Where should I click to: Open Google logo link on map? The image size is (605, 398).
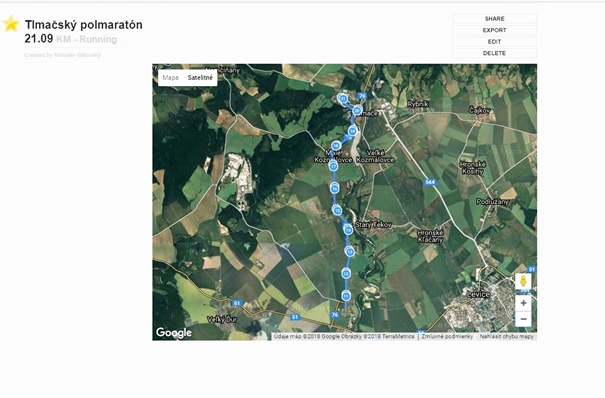coord(174,332)
